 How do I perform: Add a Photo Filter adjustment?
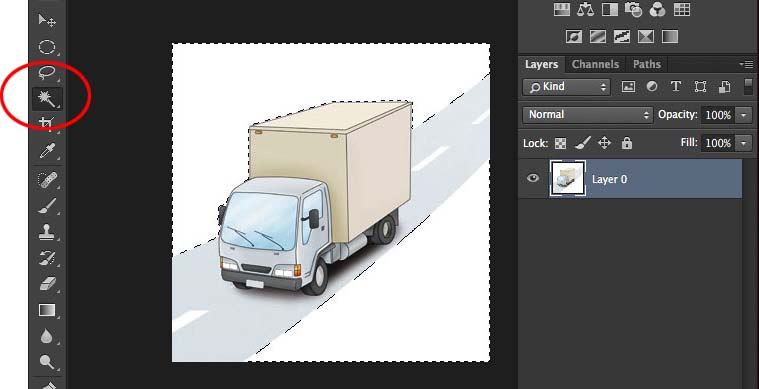pos(634,9)
